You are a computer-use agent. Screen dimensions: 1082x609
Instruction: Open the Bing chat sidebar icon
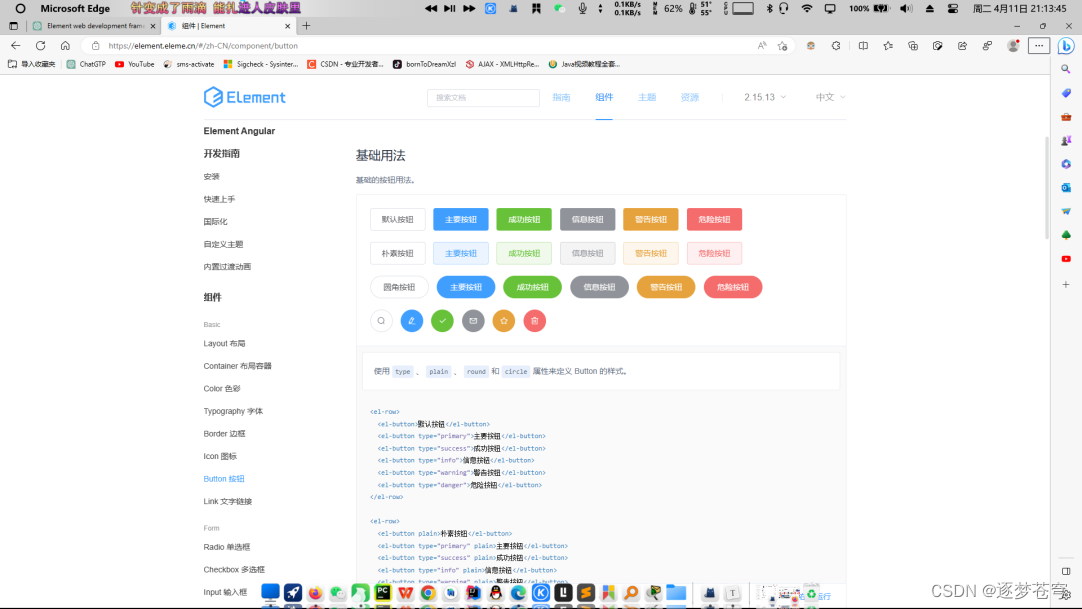tap(1066, 46)
